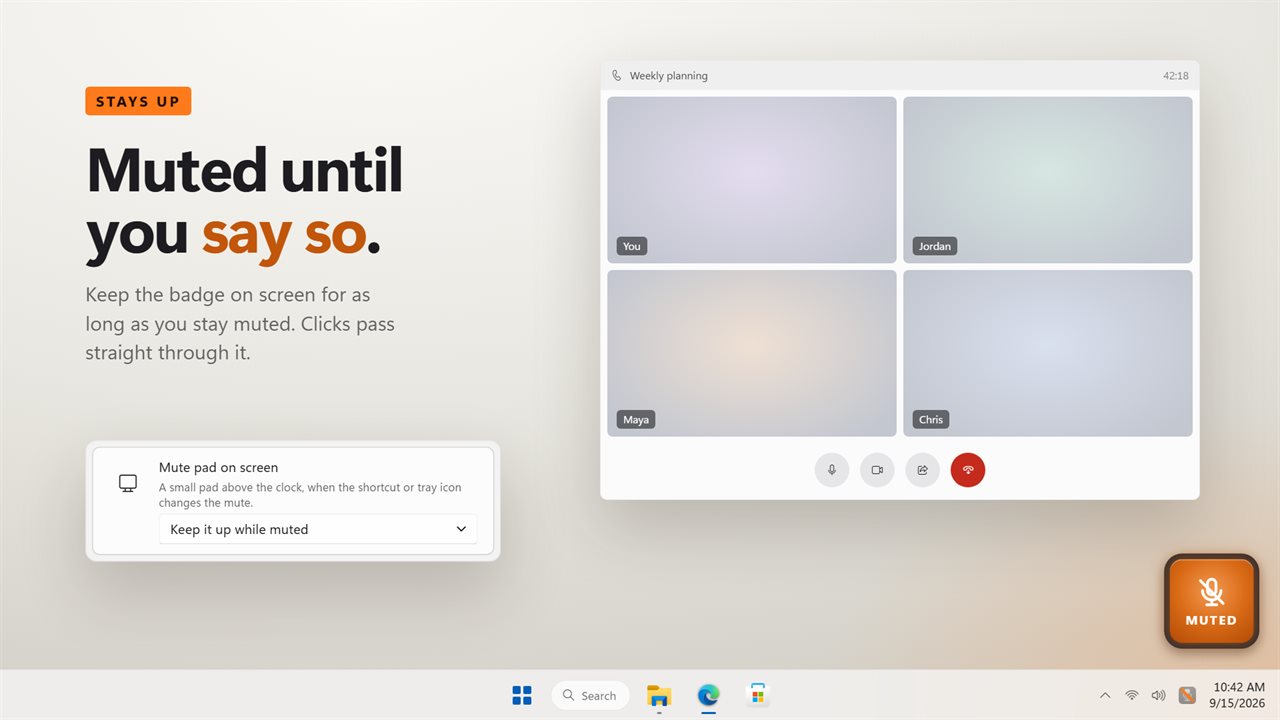Click the "Keep the badge on screen" paragraph
The width and height of the screenshot is (1280, 720).
(240, 324)
